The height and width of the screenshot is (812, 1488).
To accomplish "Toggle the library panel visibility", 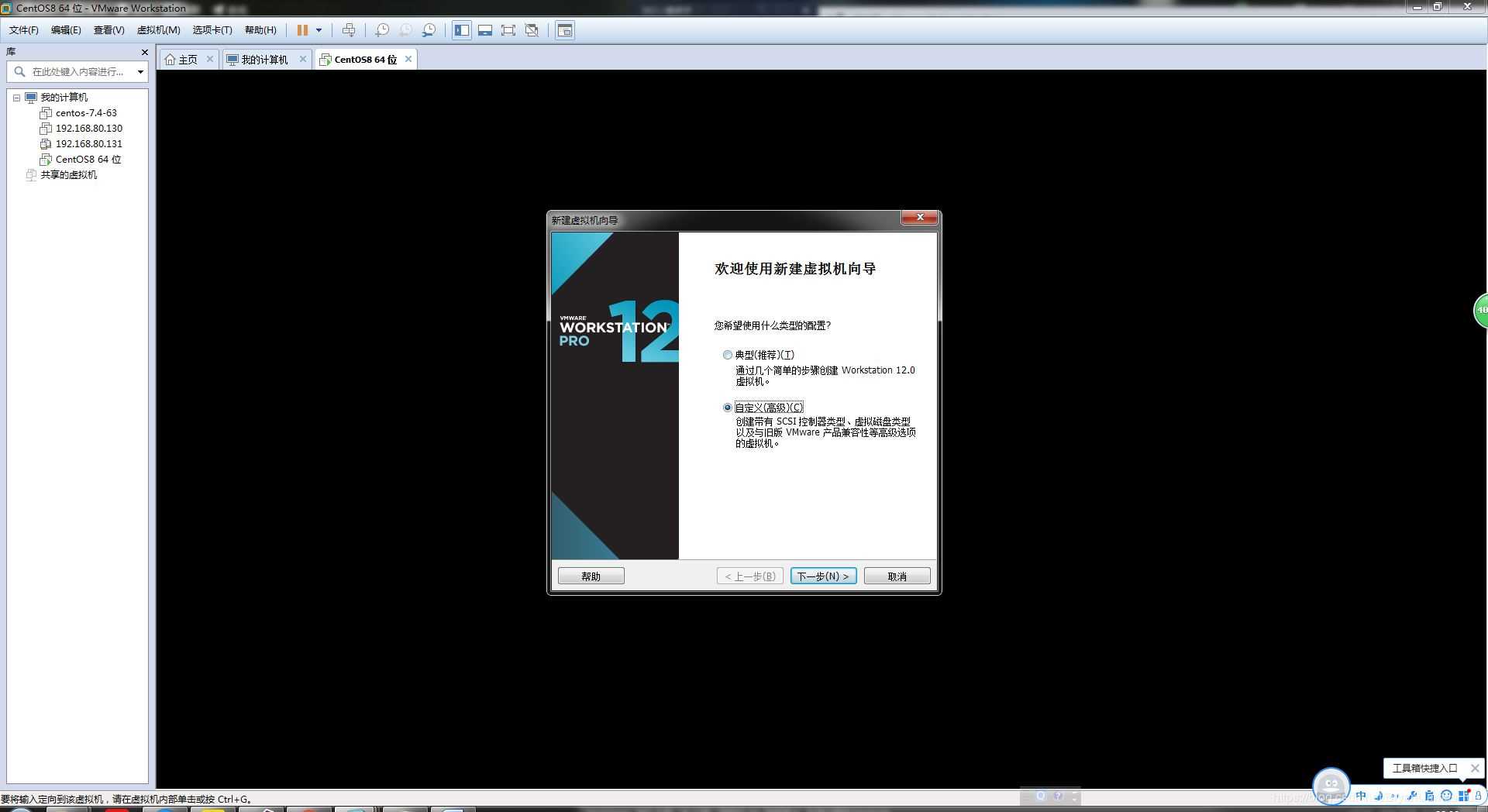I will coord(463,30).
